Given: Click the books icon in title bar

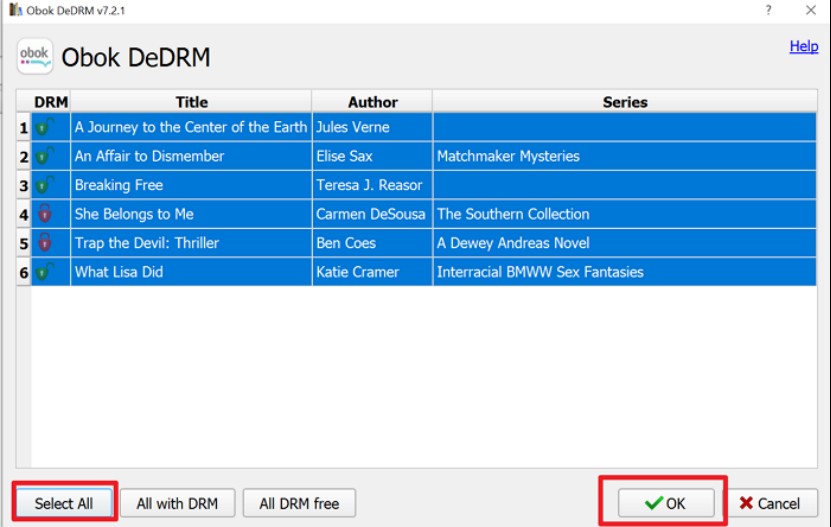Looking at the screenshot, I should (15, 10).
